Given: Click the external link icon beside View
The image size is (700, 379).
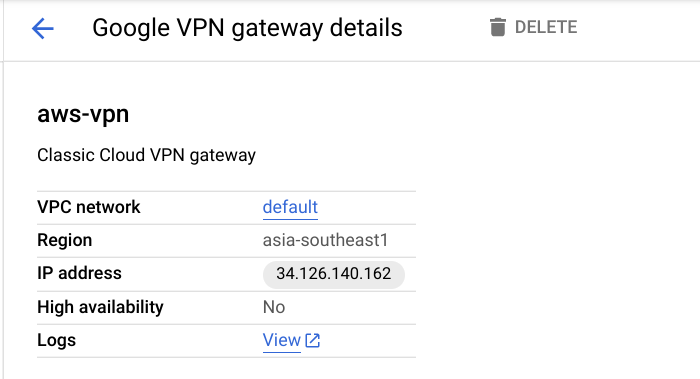Looking at the screenshot, I should pos(312,341).
